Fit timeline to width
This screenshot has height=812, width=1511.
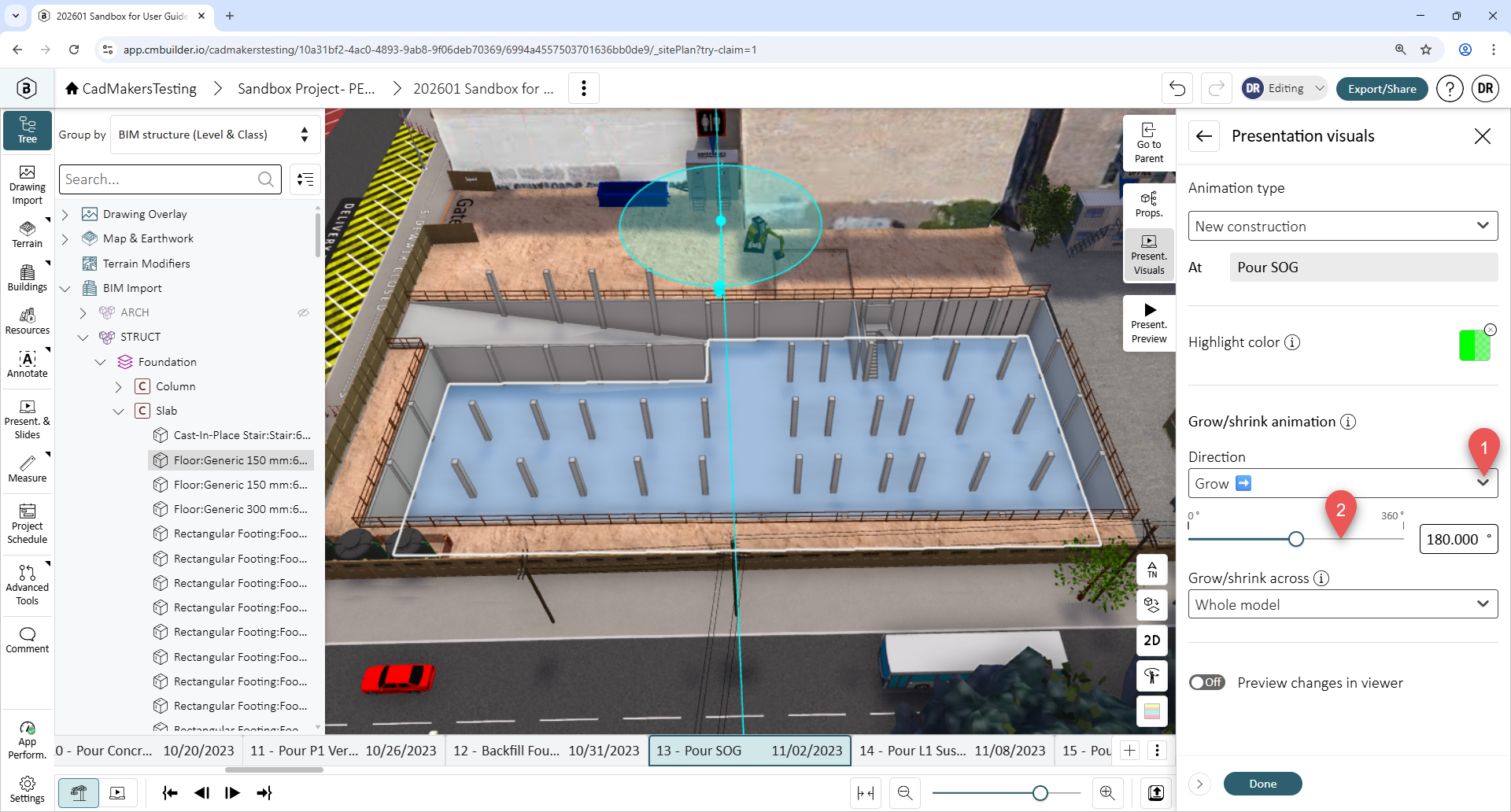point(866,793)
